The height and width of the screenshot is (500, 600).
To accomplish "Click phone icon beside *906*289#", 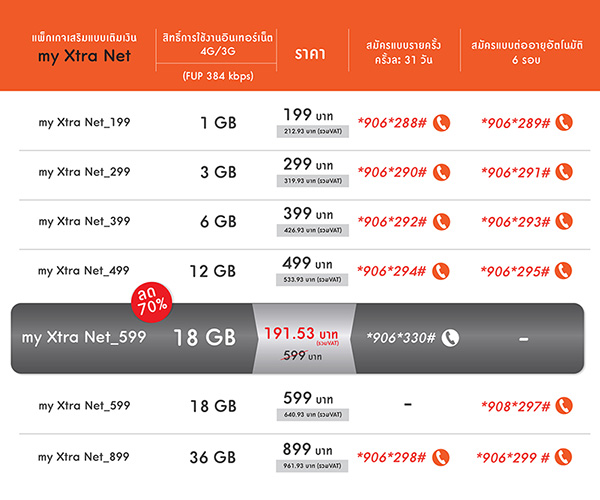I will 565,123.
